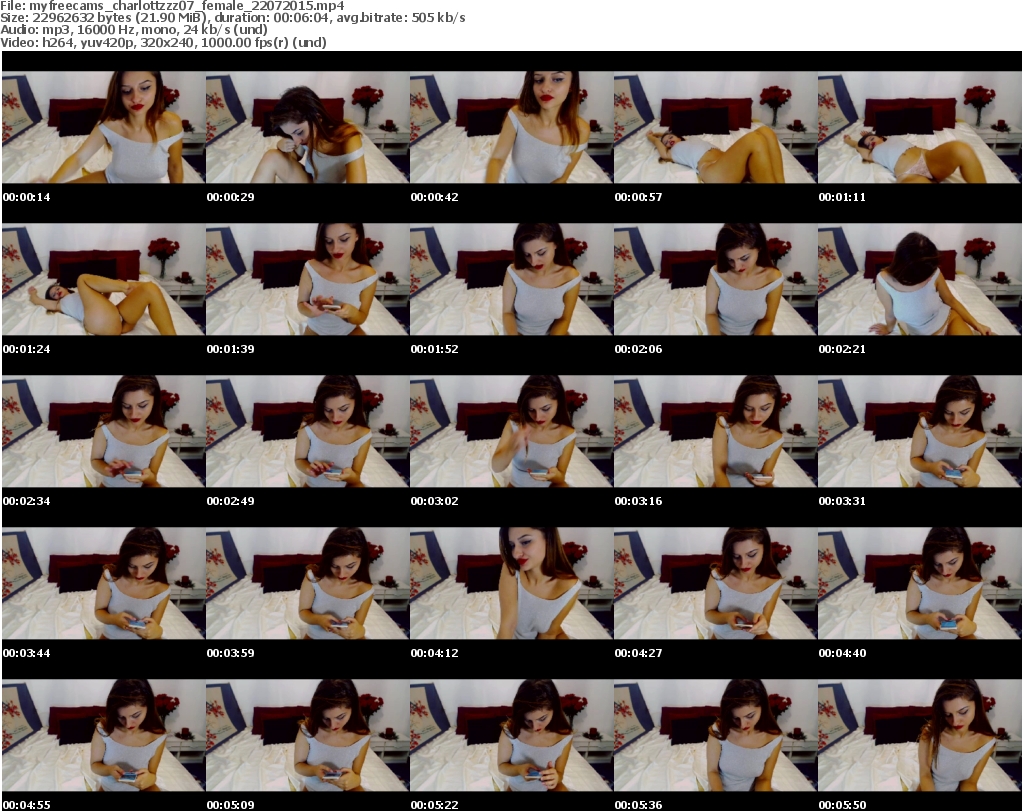
Task: Click the timestamp label 00:00:29
Action: click(231, 197)
